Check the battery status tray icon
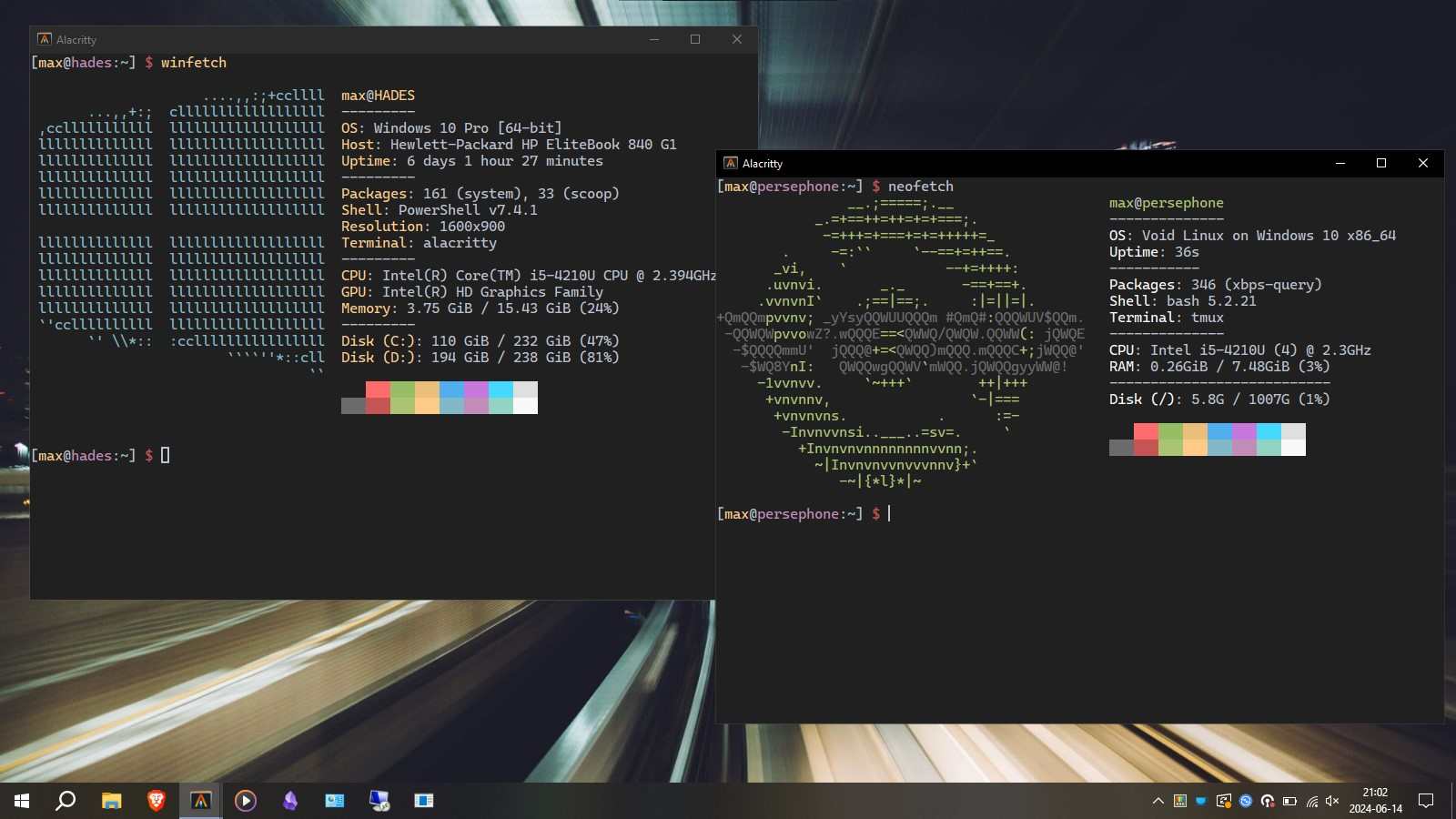 (1289, 801)
